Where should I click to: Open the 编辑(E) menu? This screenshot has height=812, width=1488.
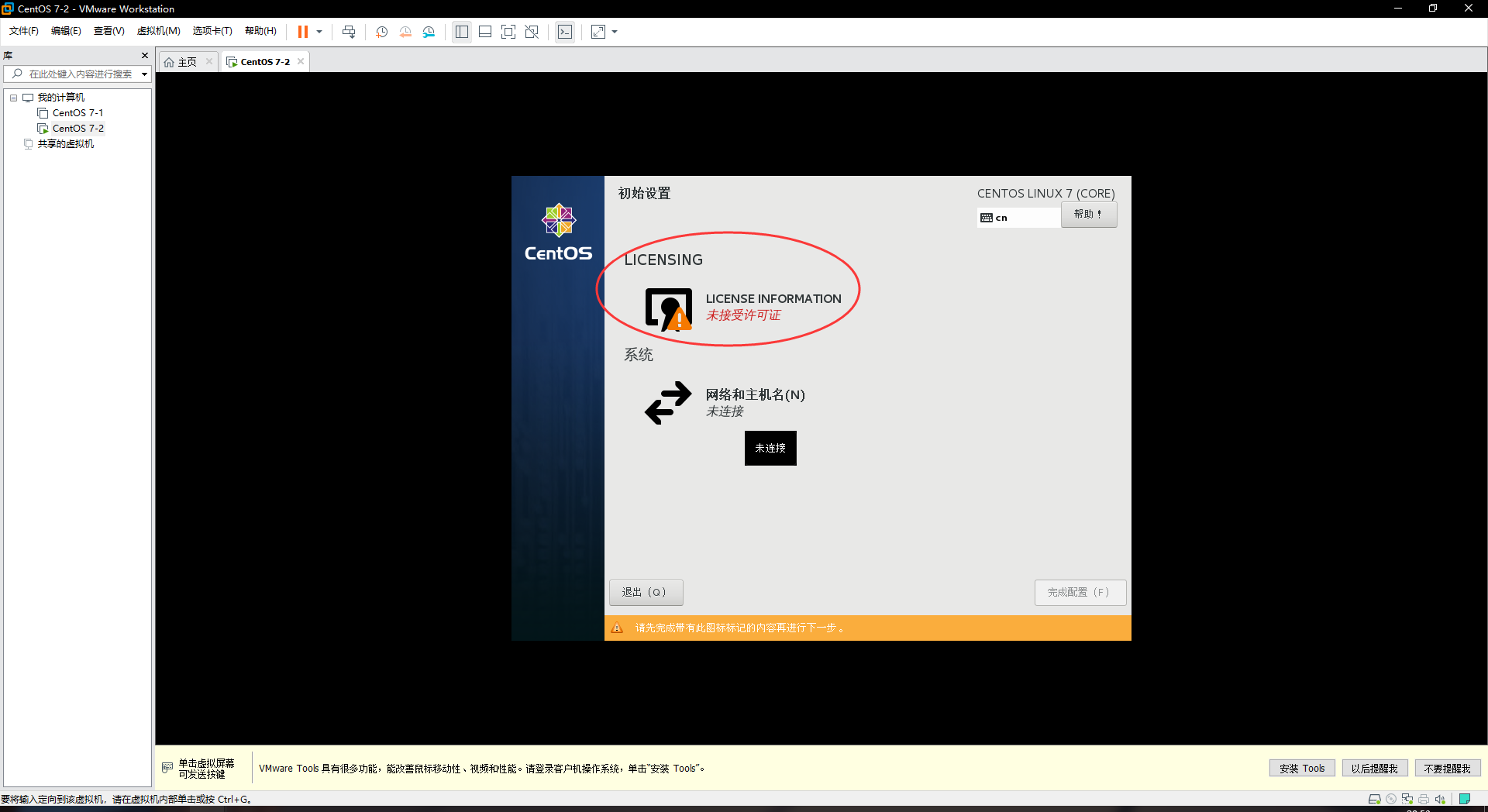66,31
